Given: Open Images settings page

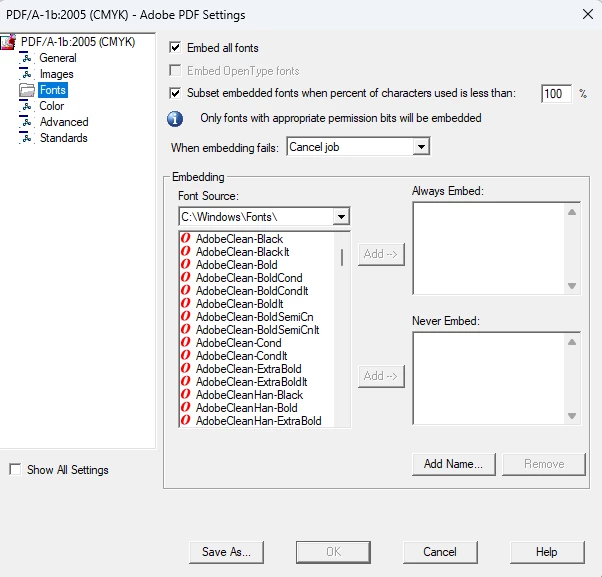Looking at the screenshot, I should click(x=56, y=74).
